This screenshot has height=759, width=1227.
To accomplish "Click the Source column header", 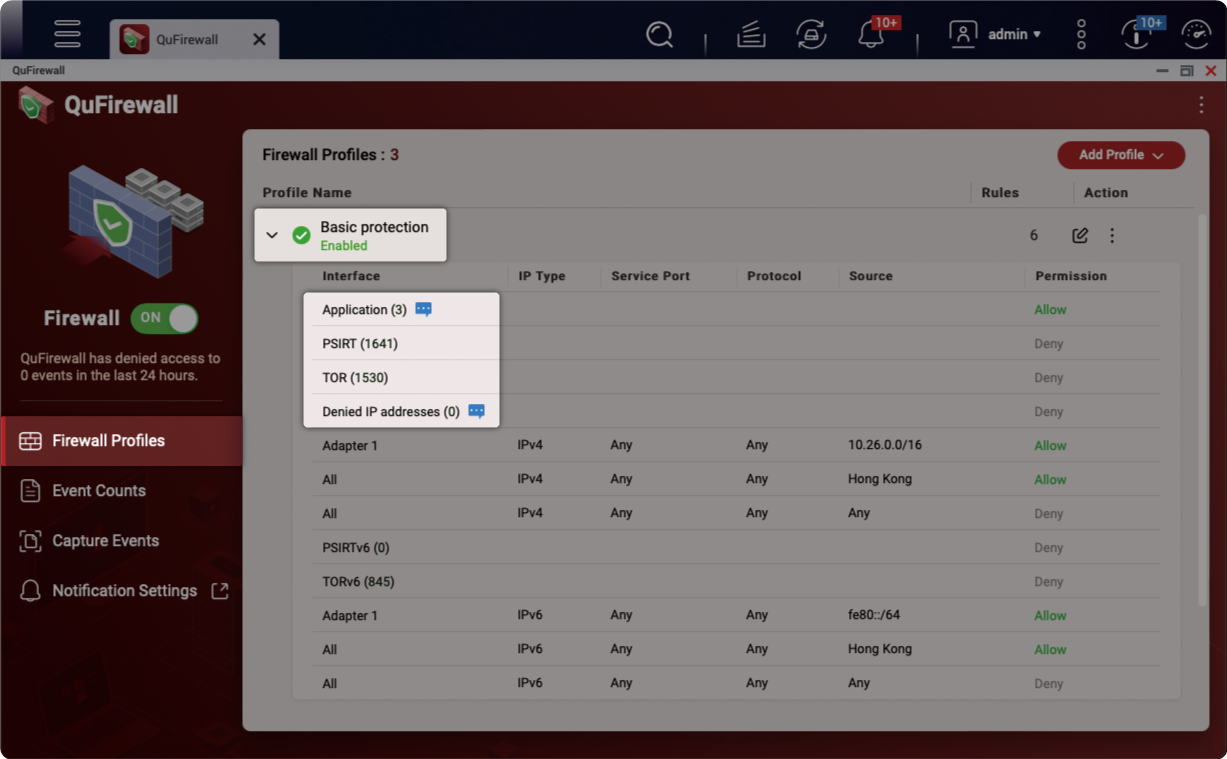I will click(871, 276).
